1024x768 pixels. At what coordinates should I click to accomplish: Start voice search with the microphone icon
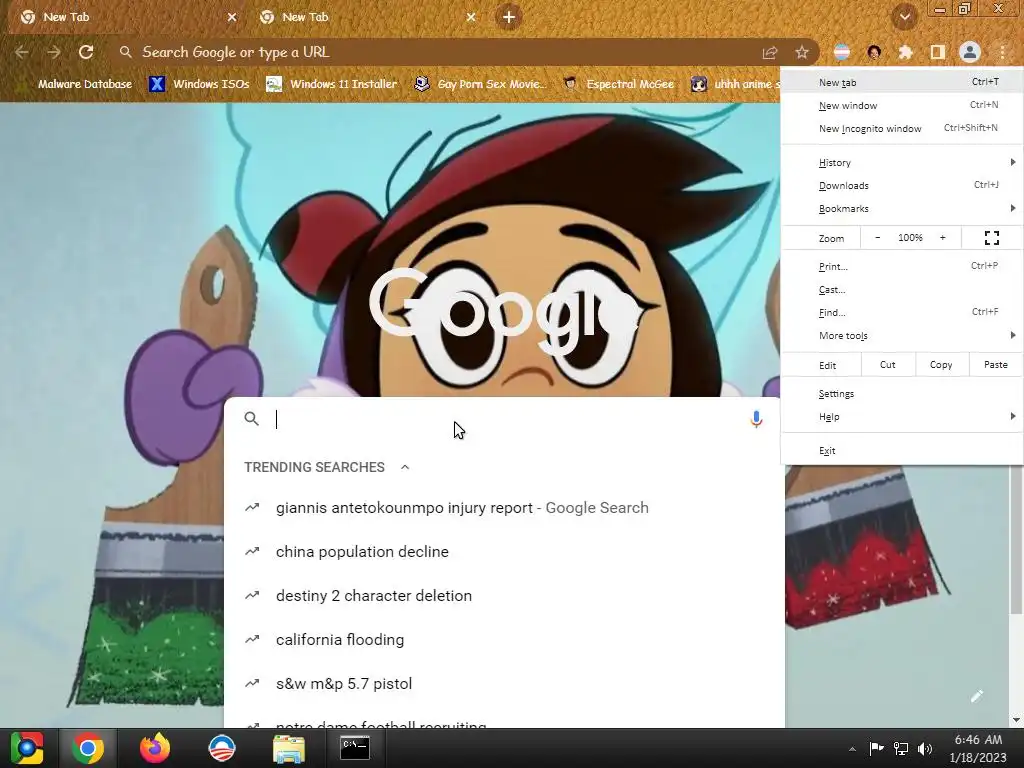coord(756,419)
